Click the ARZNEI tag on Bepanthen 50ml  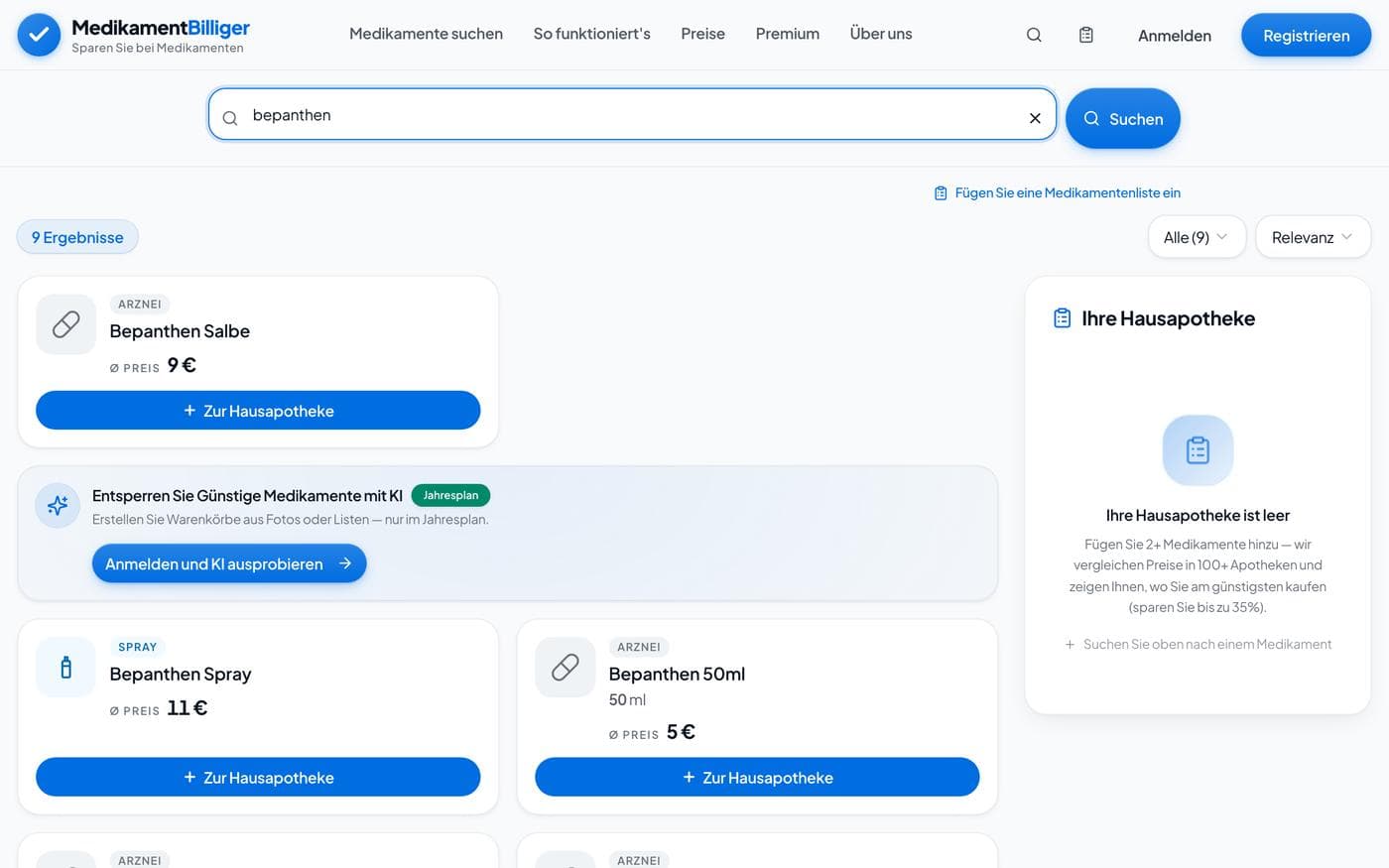[639, 647]
